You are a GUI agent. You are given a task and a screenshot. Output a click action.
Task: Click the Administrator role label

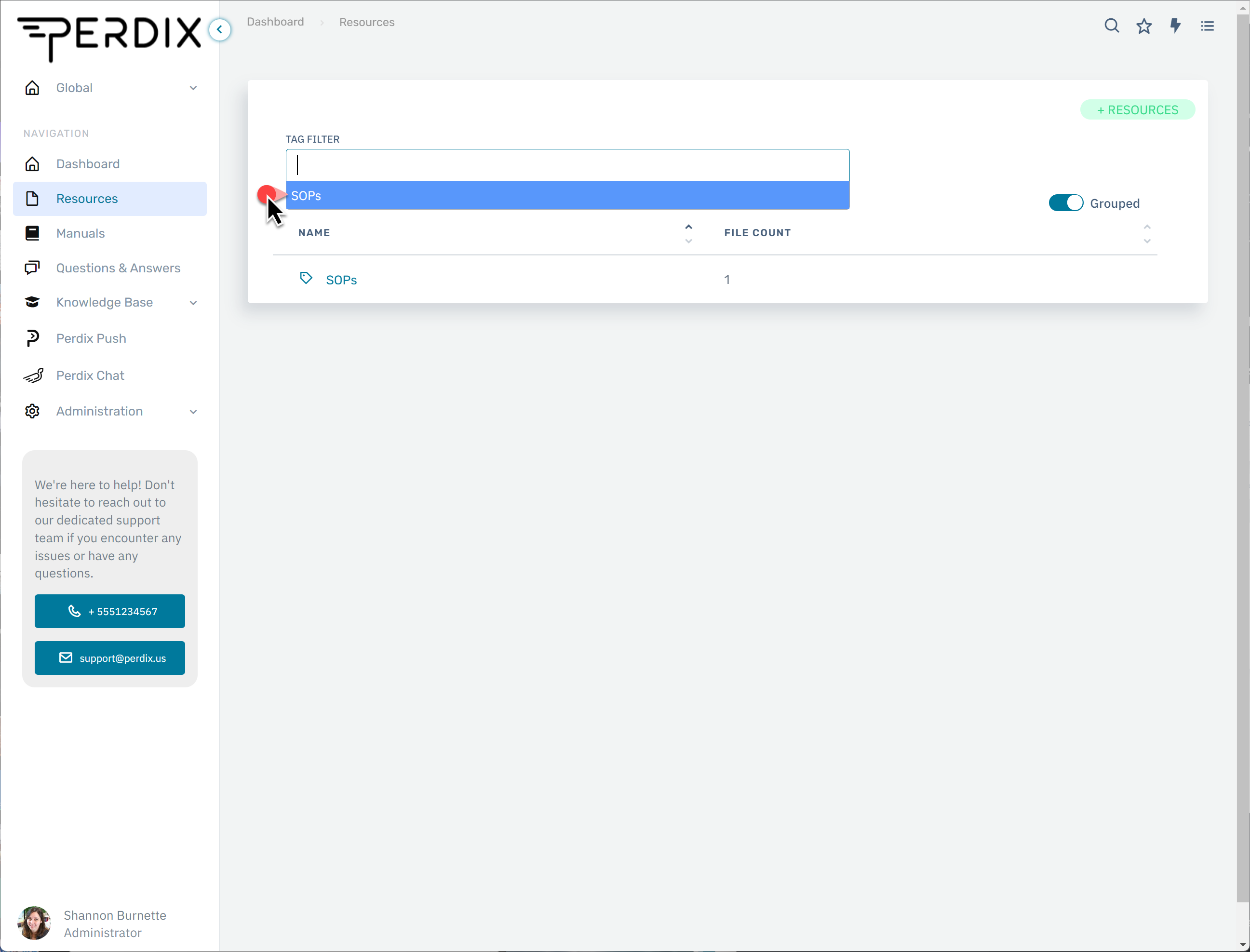click(103, 933)
